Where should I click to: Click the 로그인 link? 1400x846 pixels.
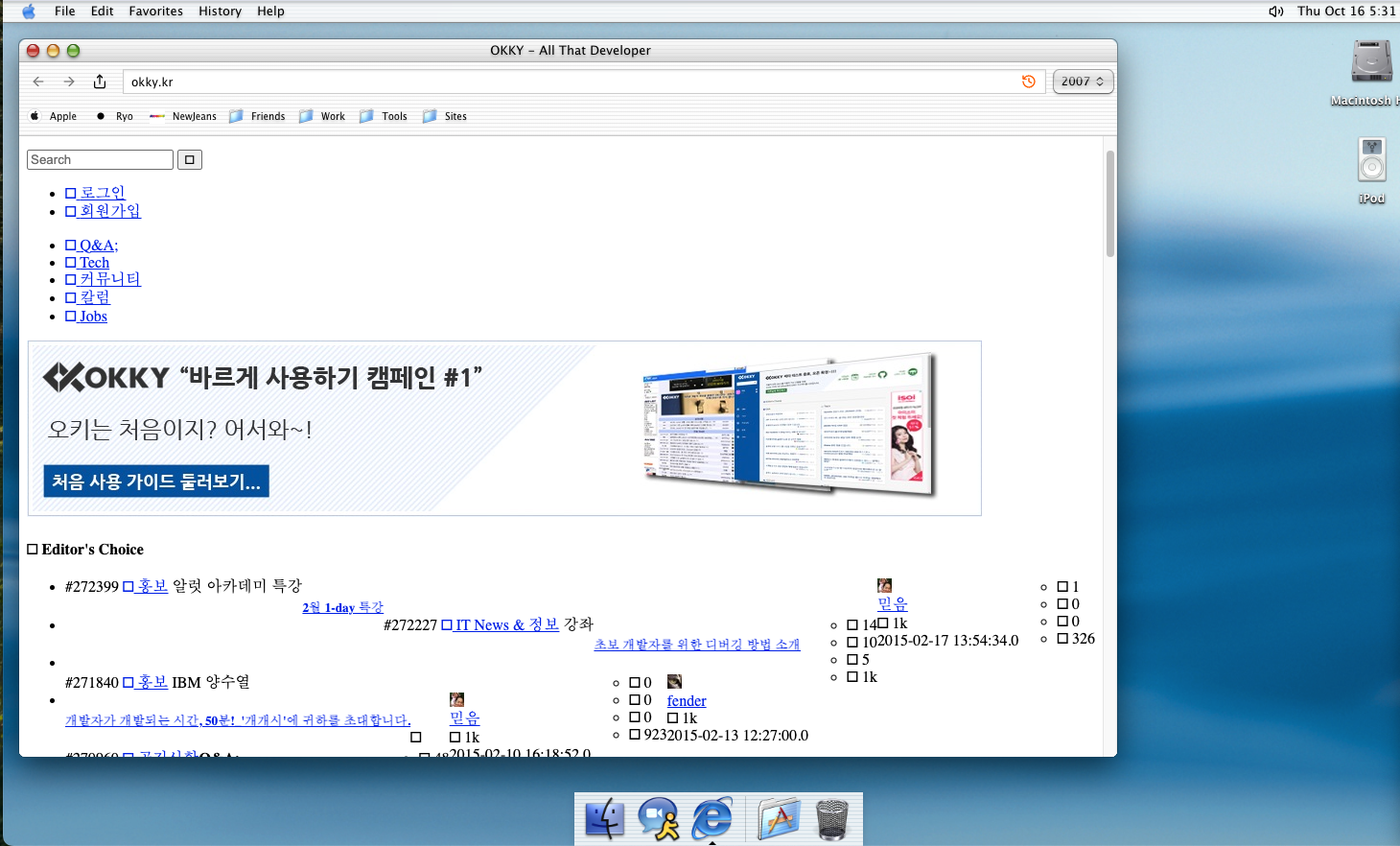click(95, 193)
